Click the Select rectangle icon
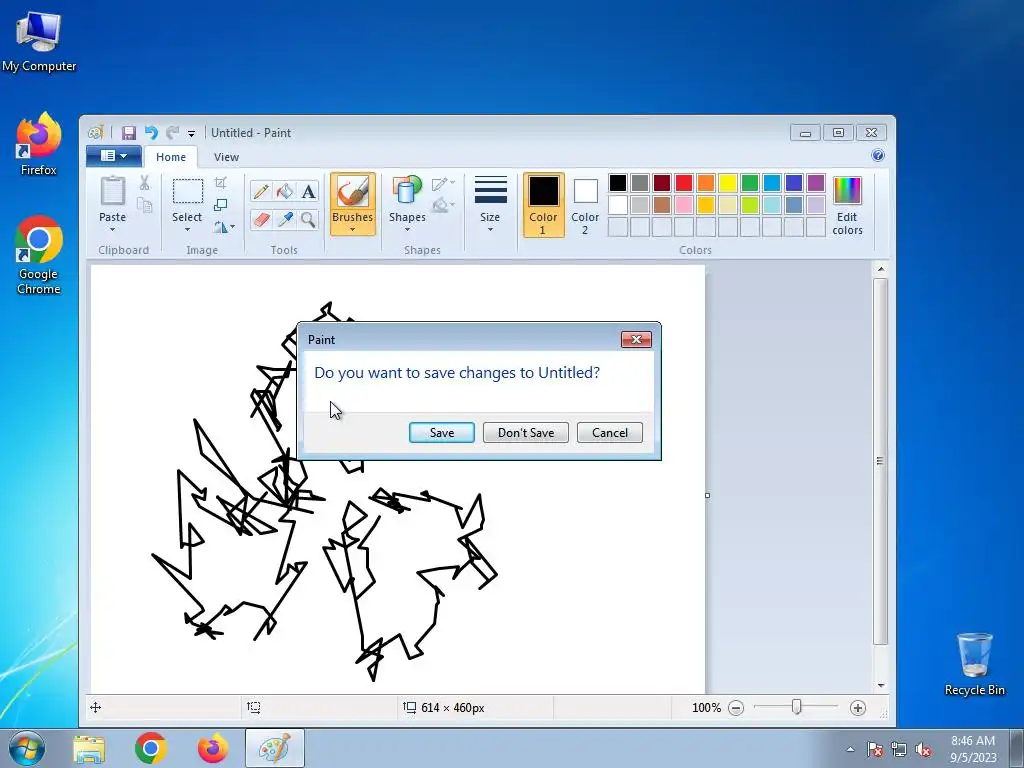 coord(187,191)
